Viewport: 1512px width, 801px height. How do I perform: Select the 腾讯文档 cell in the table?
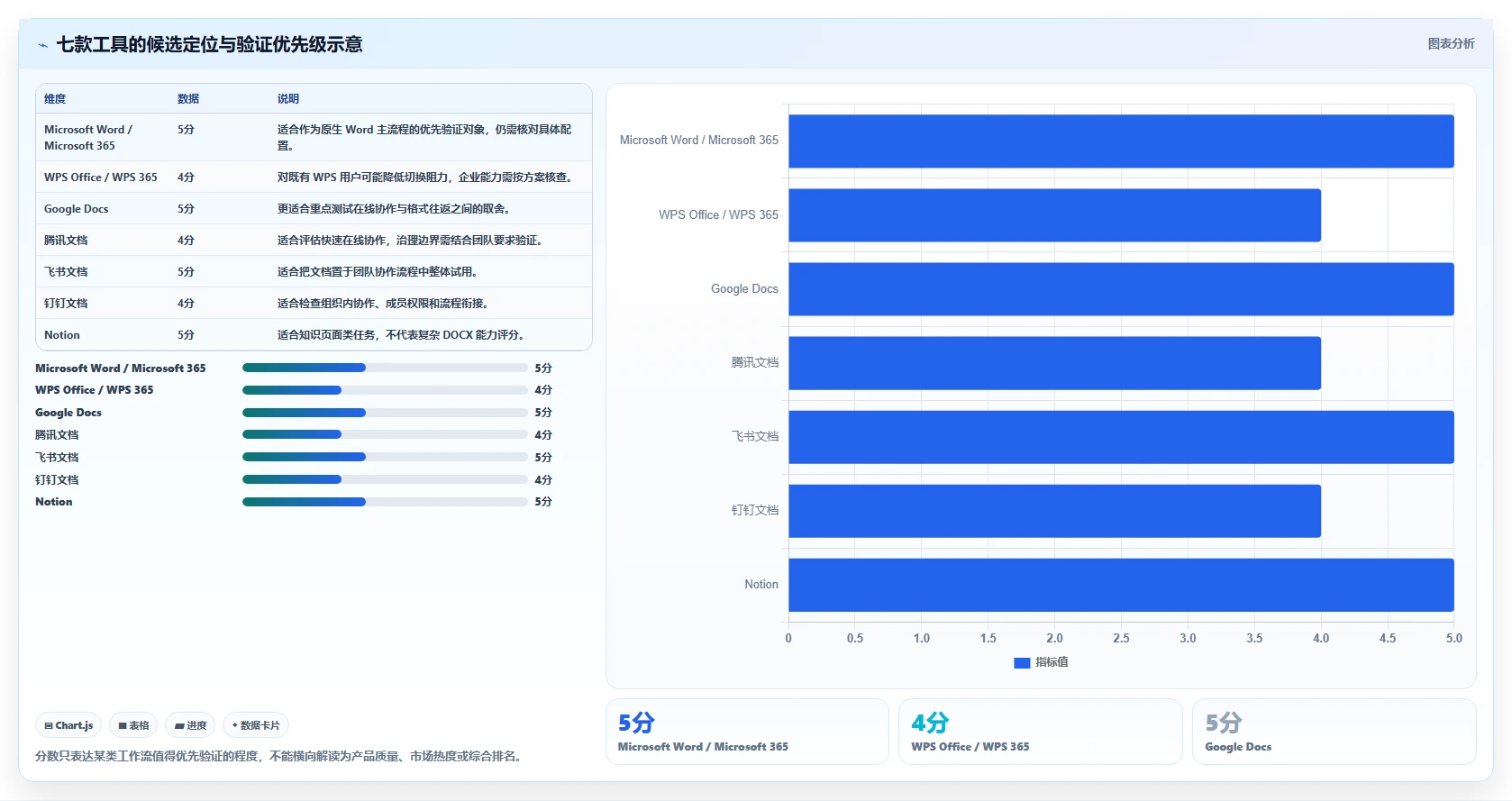point(66,241)
